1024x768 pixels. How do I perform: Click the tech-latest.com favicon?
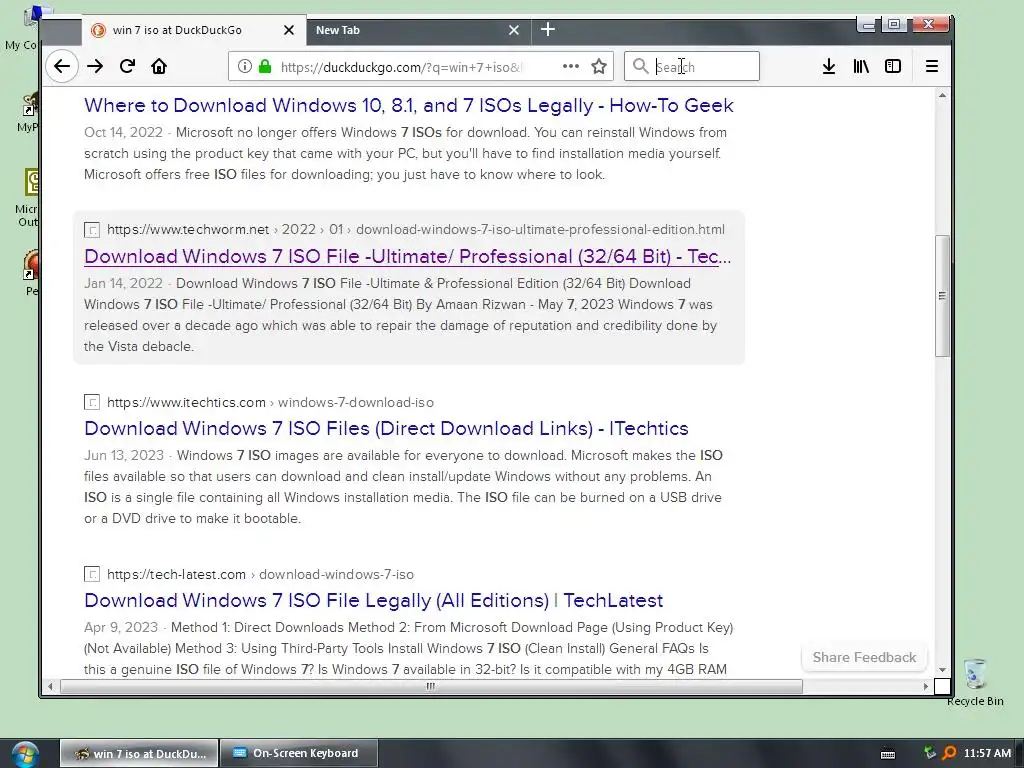[x=92, y=574]
